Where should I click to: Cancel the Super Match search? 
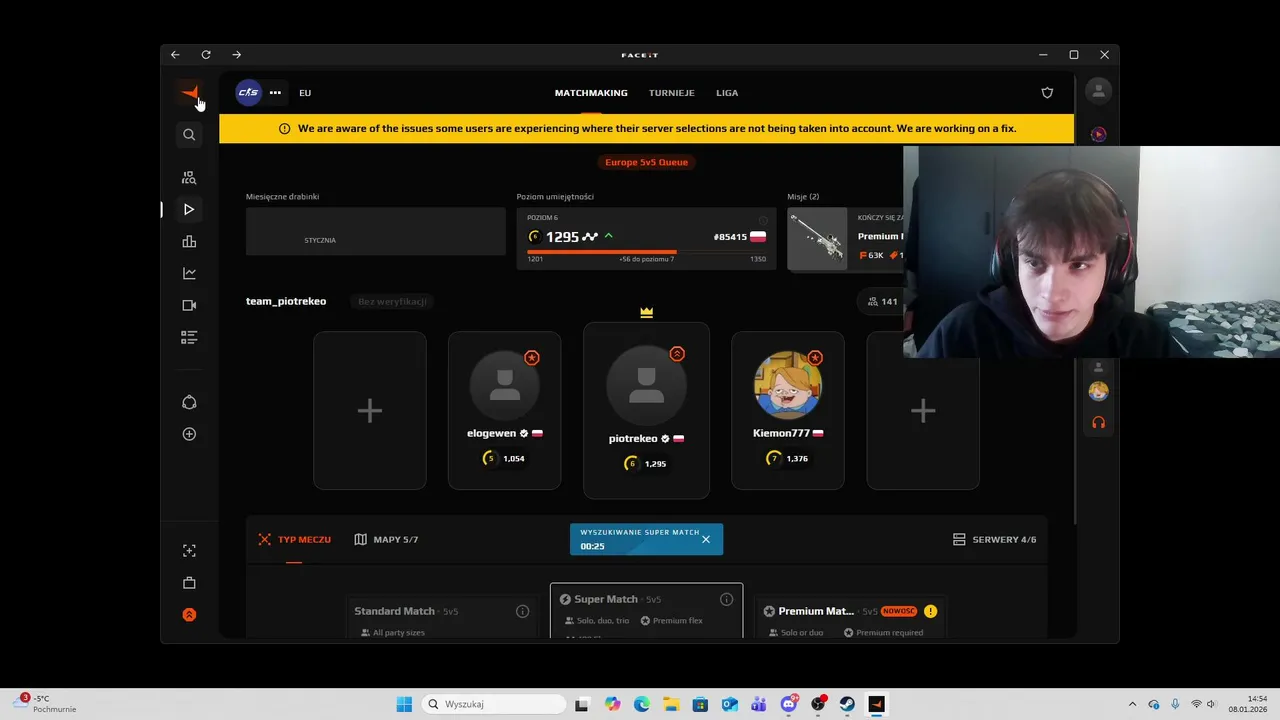pyautogui.click(x=705, y=539)
